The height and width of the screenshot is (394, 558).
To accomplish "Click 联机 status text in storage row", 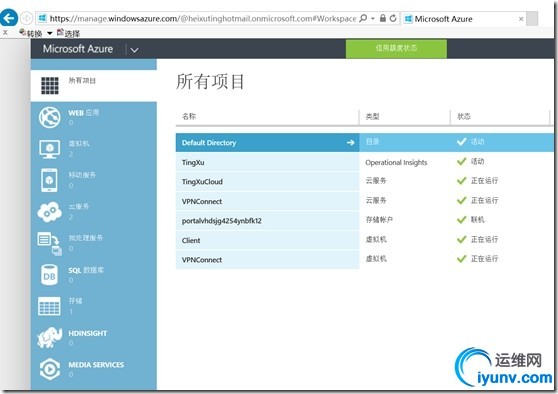I will 478,220.
